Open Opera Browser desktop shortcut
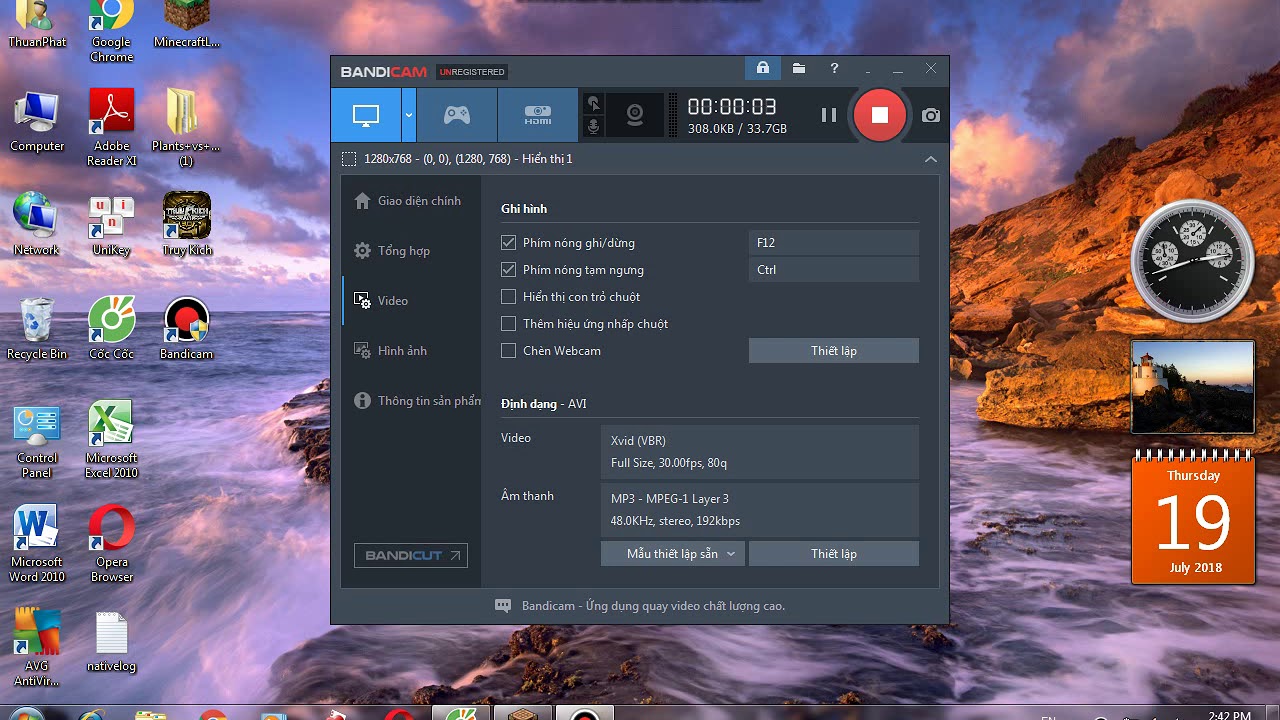 click(x=112, y=543)
